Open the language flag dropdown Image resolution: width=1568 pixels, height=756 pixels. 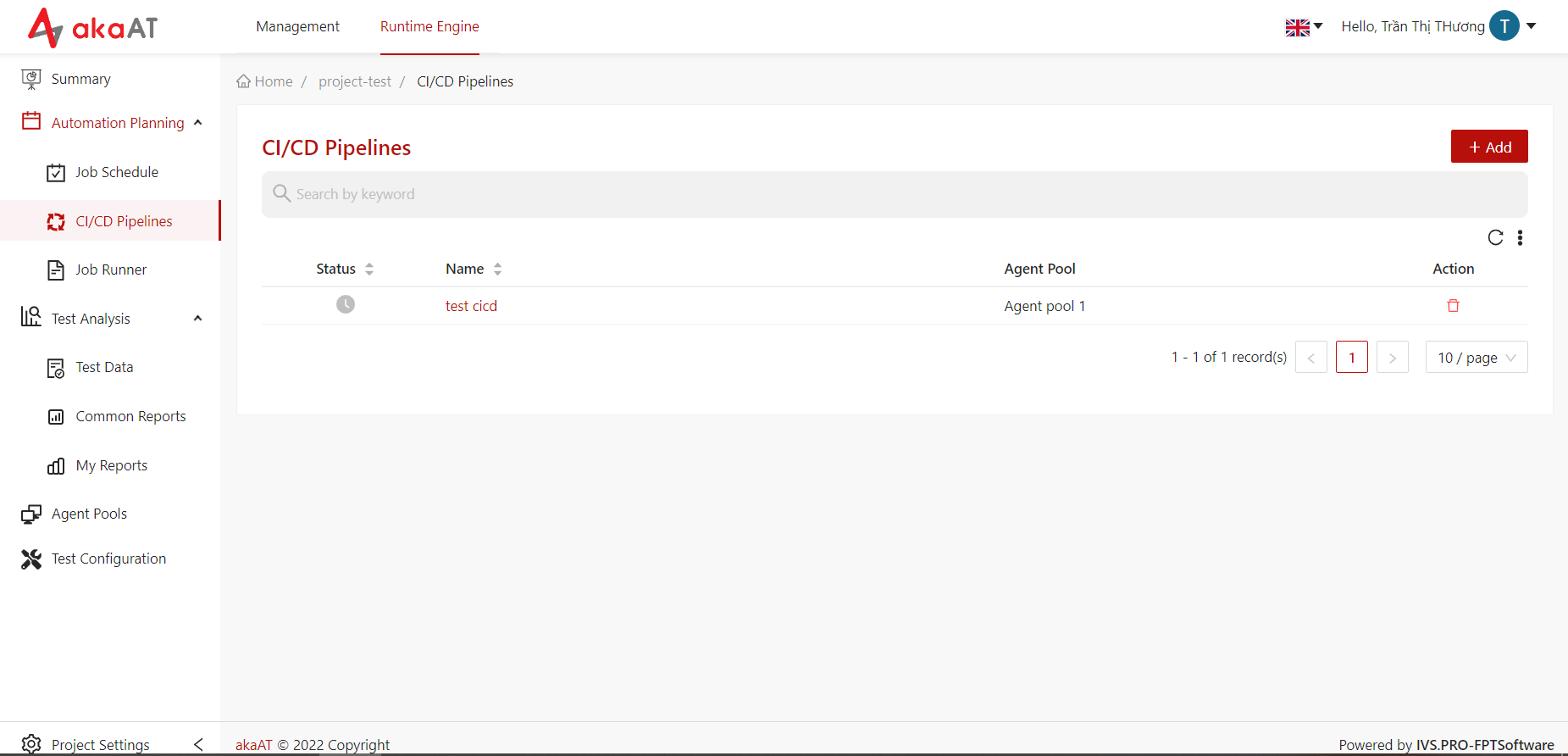click(x=1304, y=27)
